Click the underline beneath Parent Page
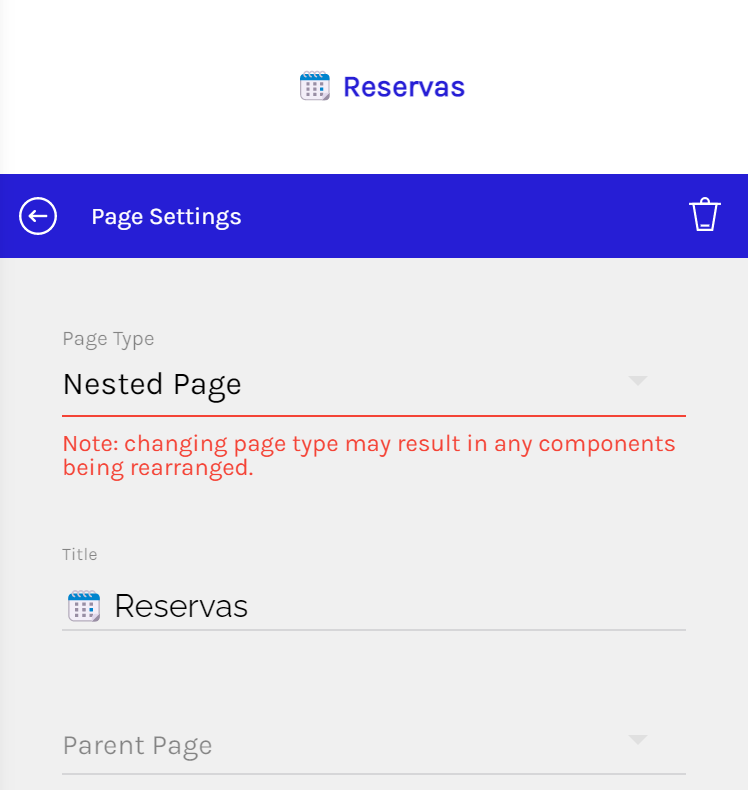The width and height of the screenshot is (748, 790). [373, 773]
